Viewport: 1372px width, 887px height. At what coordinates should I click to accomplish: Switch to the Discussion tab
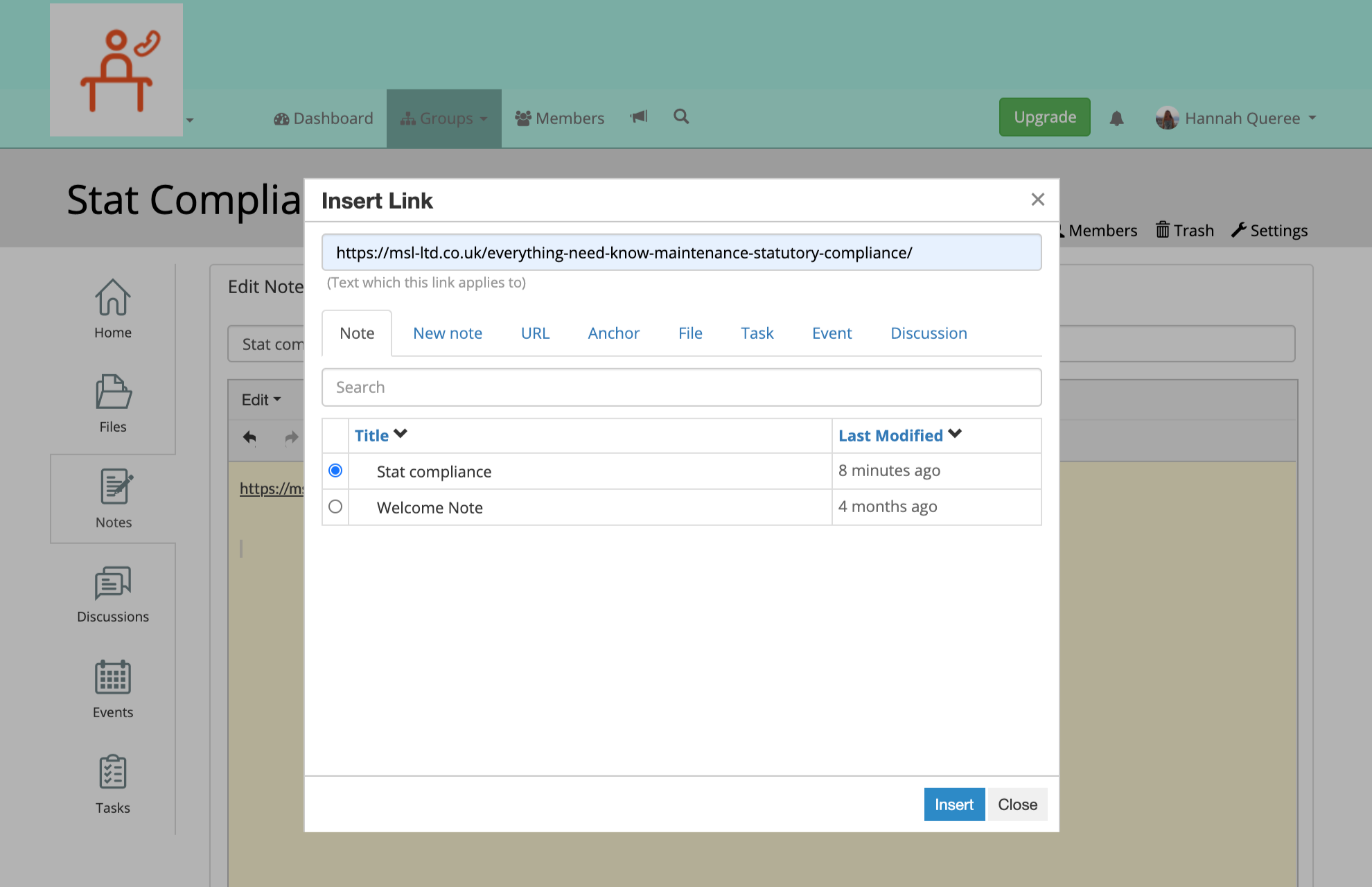pyautogui.click(x=929, y=333)
